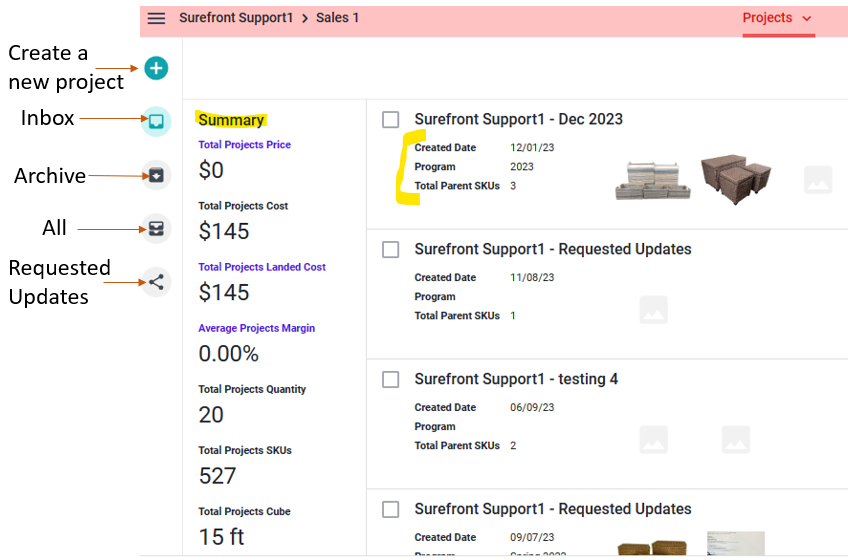This screenshot has width=848, height=560.
Task: Open Surefront Support1 - testing 4 project title
Action: 516,379
